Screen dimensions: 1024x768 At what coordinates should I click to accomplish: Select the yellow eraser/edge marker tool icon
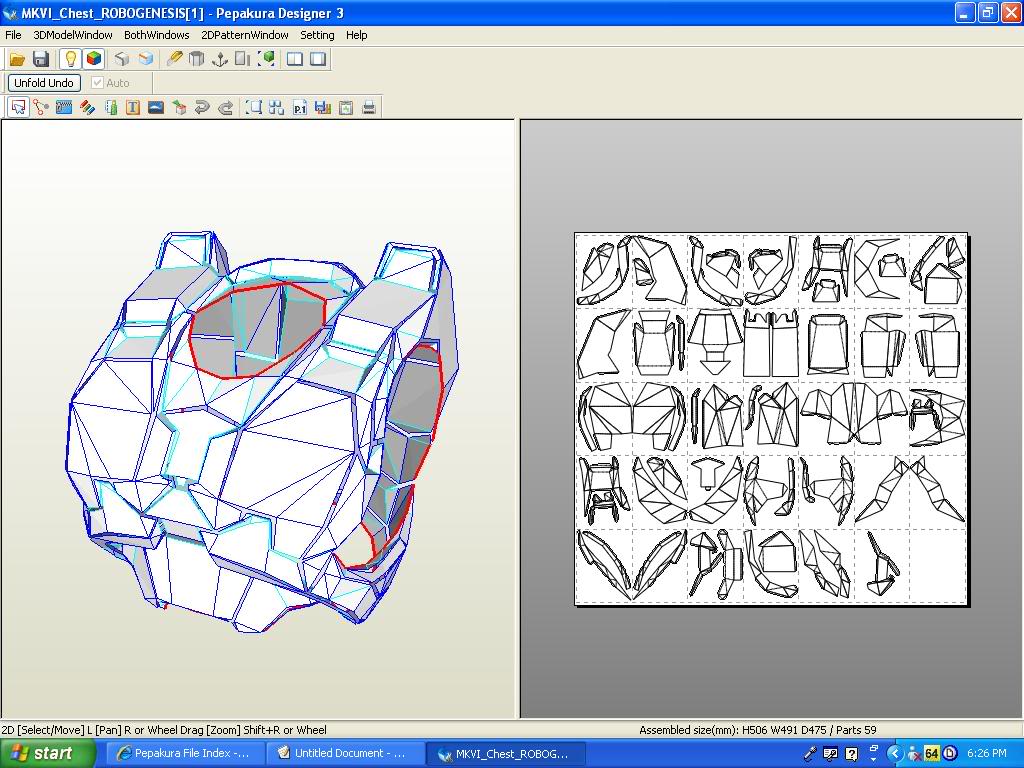click(174, 59)
